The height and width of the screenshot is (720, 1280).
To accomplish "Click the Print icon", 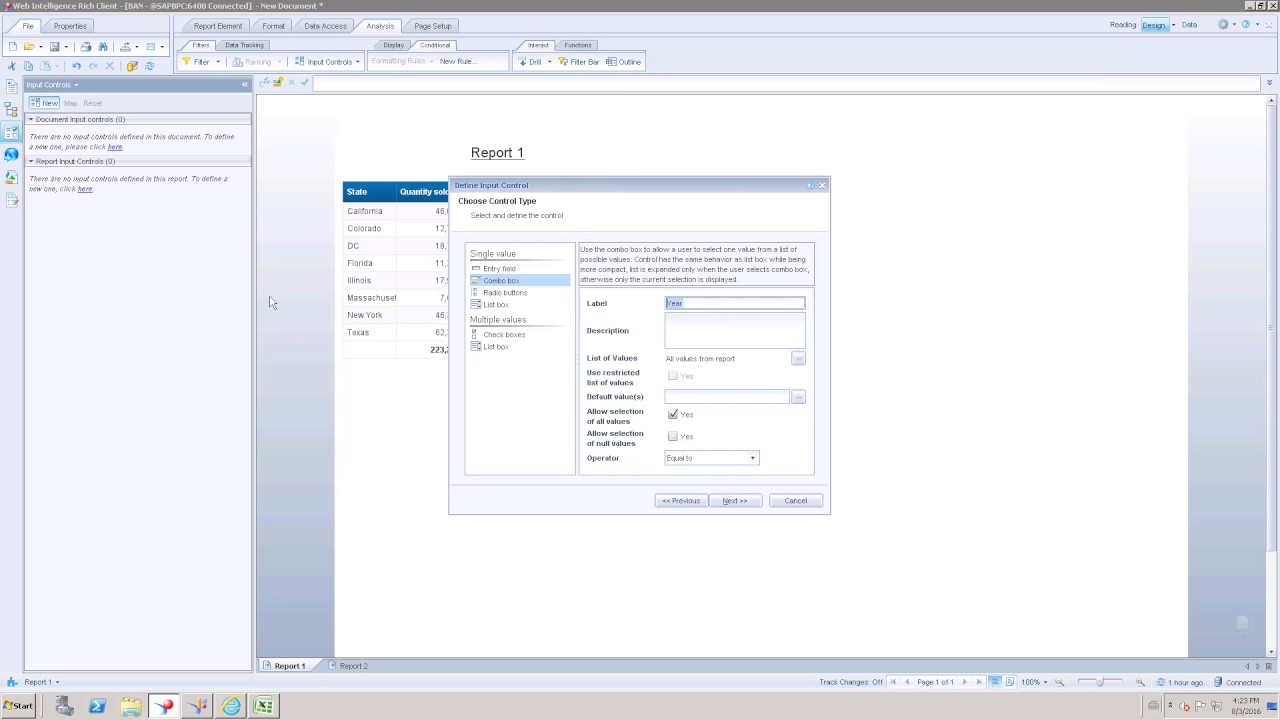I will (85, 47).
